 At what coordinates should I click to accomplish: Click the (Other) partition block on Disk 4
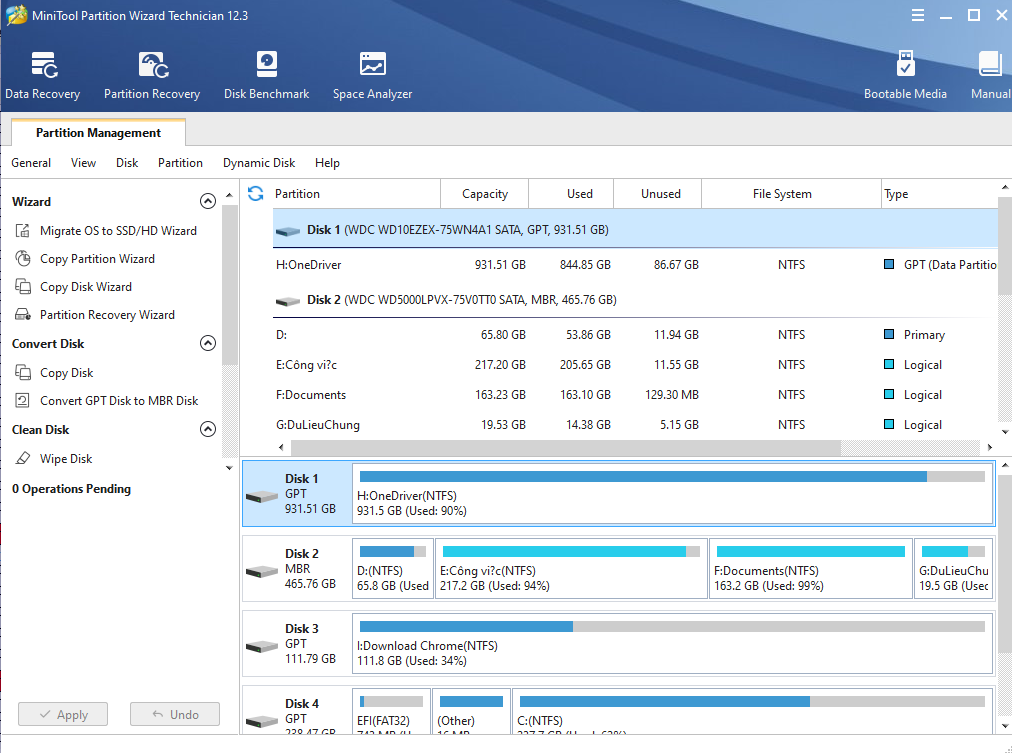click(x=471, y=710)
